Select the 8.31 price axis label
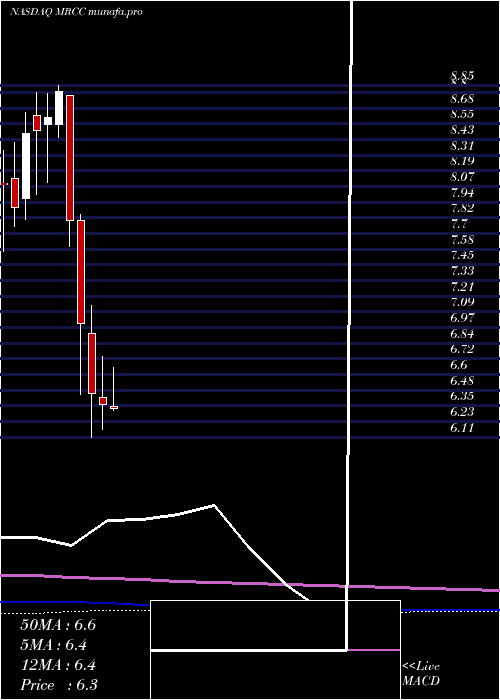This screenshot has height=700, width=500. (x=462, y=146)
